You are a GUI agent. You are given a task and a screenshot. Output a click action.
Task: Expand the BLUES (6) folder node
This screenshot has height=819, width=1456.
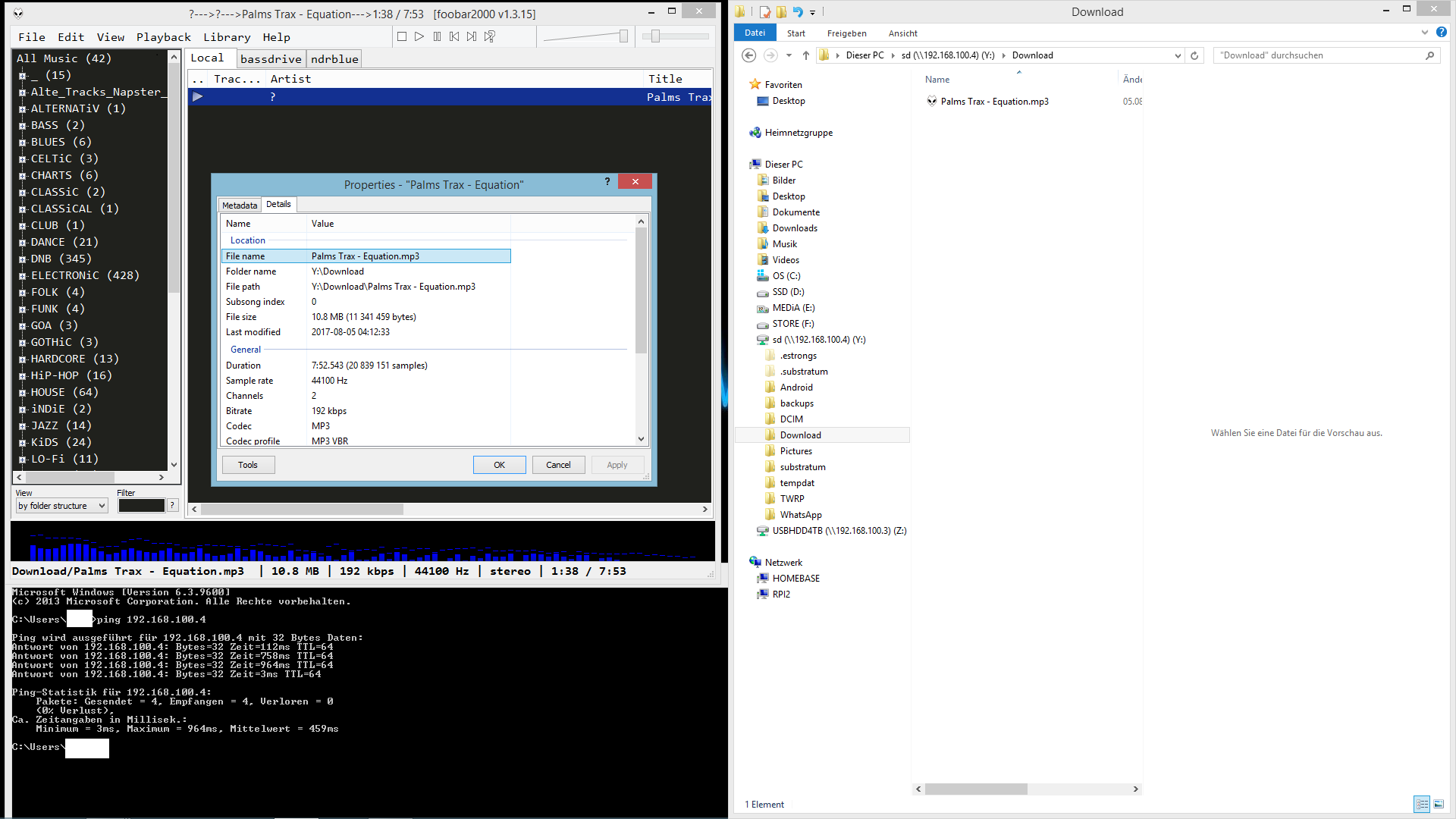pos(23,143)
